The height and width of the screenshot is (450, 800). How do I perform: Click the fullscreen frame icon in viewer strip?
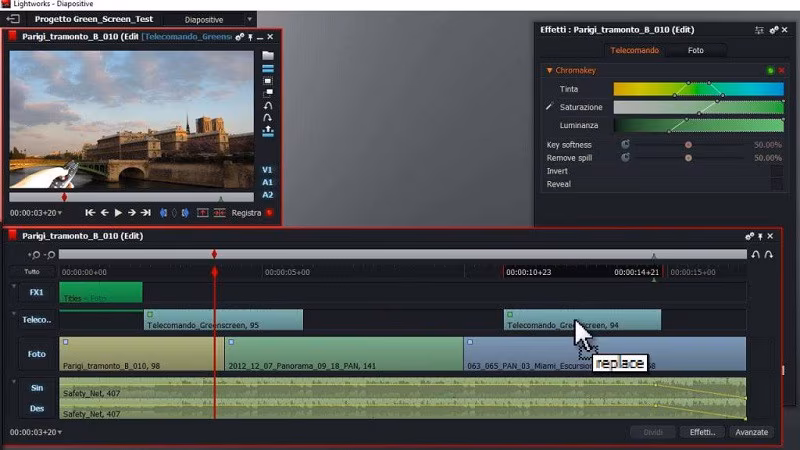pos(268,81)
